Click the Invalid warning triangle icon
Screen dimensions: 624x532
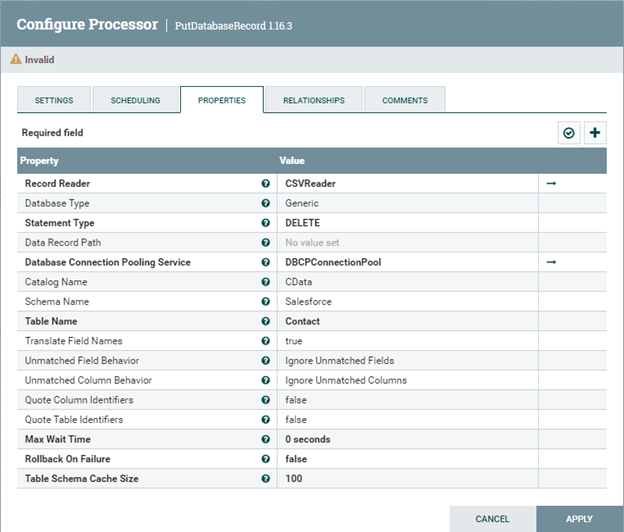pos(16,60)
